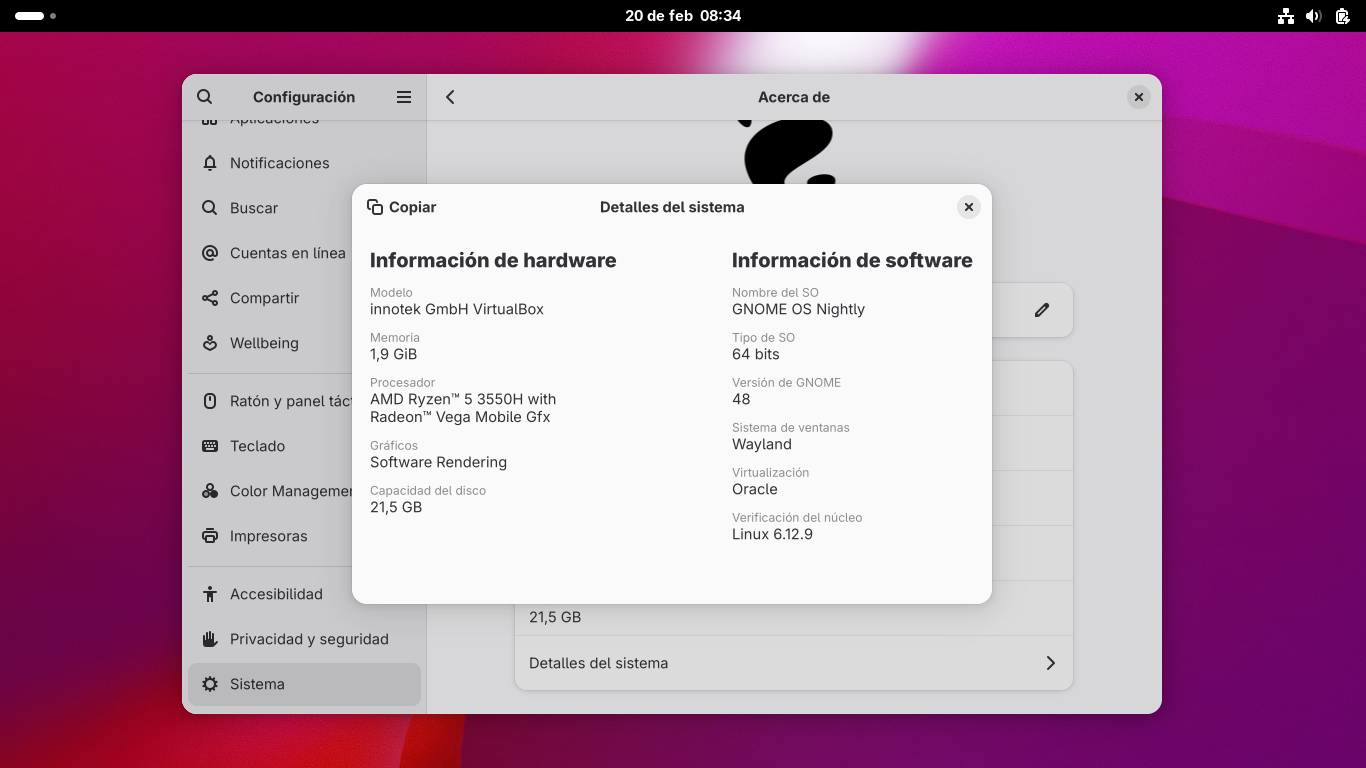Click the Notificaciones bell icon
1366x768 pixels.
pyautogui.click(x=210, y=163)
